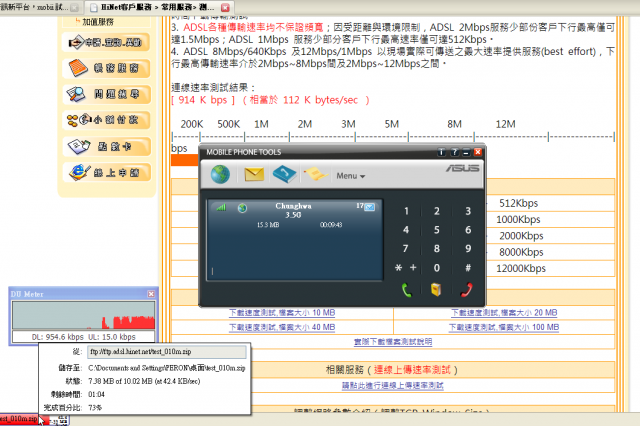The width and height of the screenshot is (640, 426).
Task: Click the hash key on the keypad
Action: [468, 268]
